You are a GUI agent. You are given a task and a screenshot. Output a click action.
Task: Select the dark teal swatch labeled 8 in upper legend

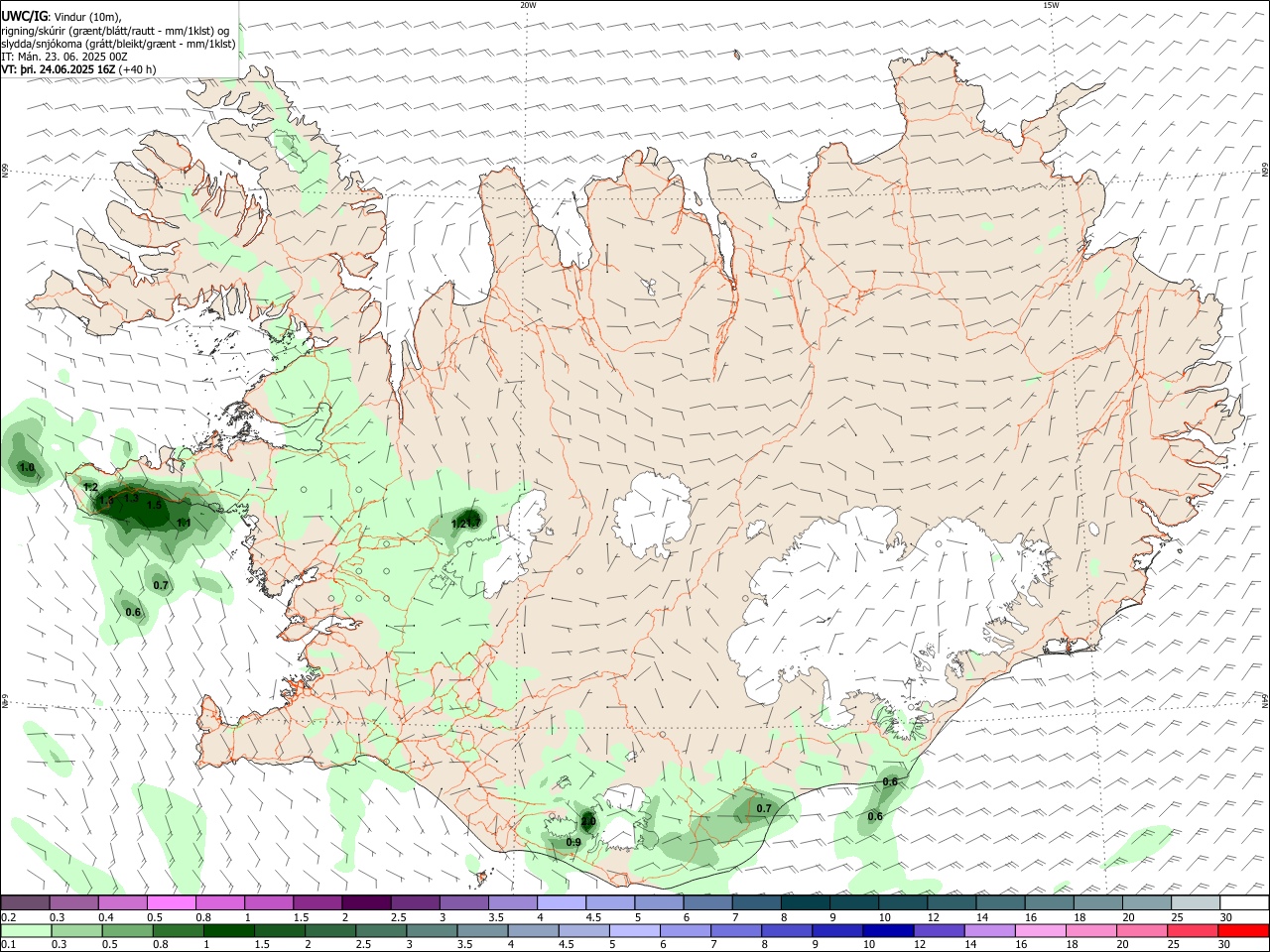pos(806,903)
